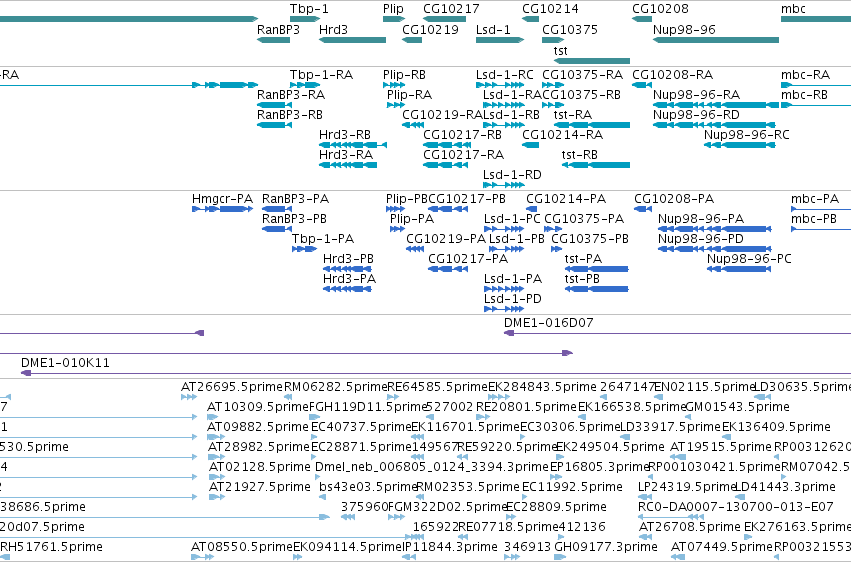
Task: Select transcript Hrd3-RA
Action: click(348, 164)
